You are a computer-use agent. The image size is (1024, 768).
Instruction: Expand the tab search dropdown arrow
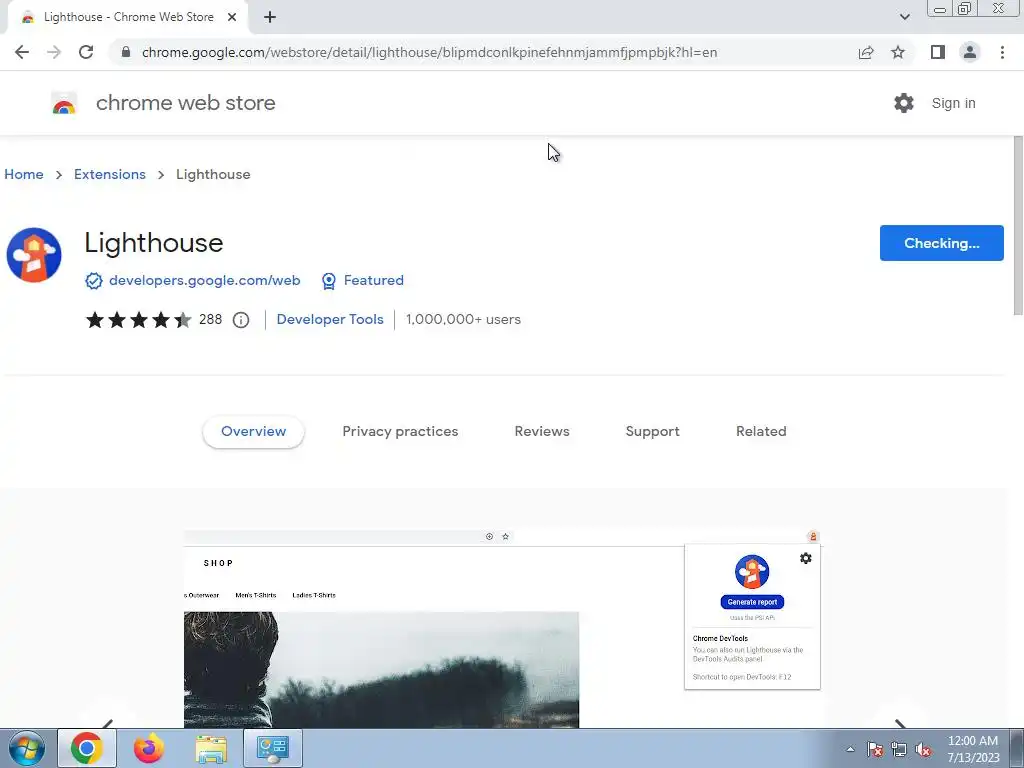(904, 17)
